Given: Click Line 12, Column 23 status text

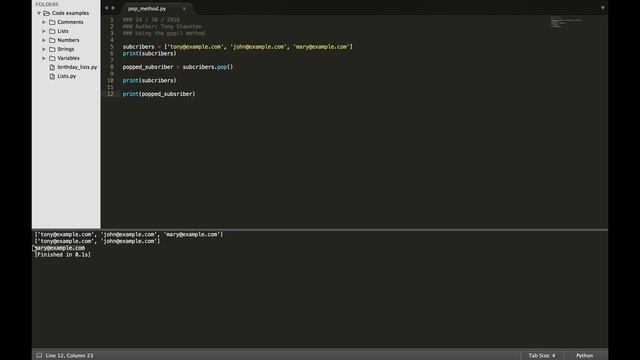Looking at the screenshot, I should coord(69,356).
